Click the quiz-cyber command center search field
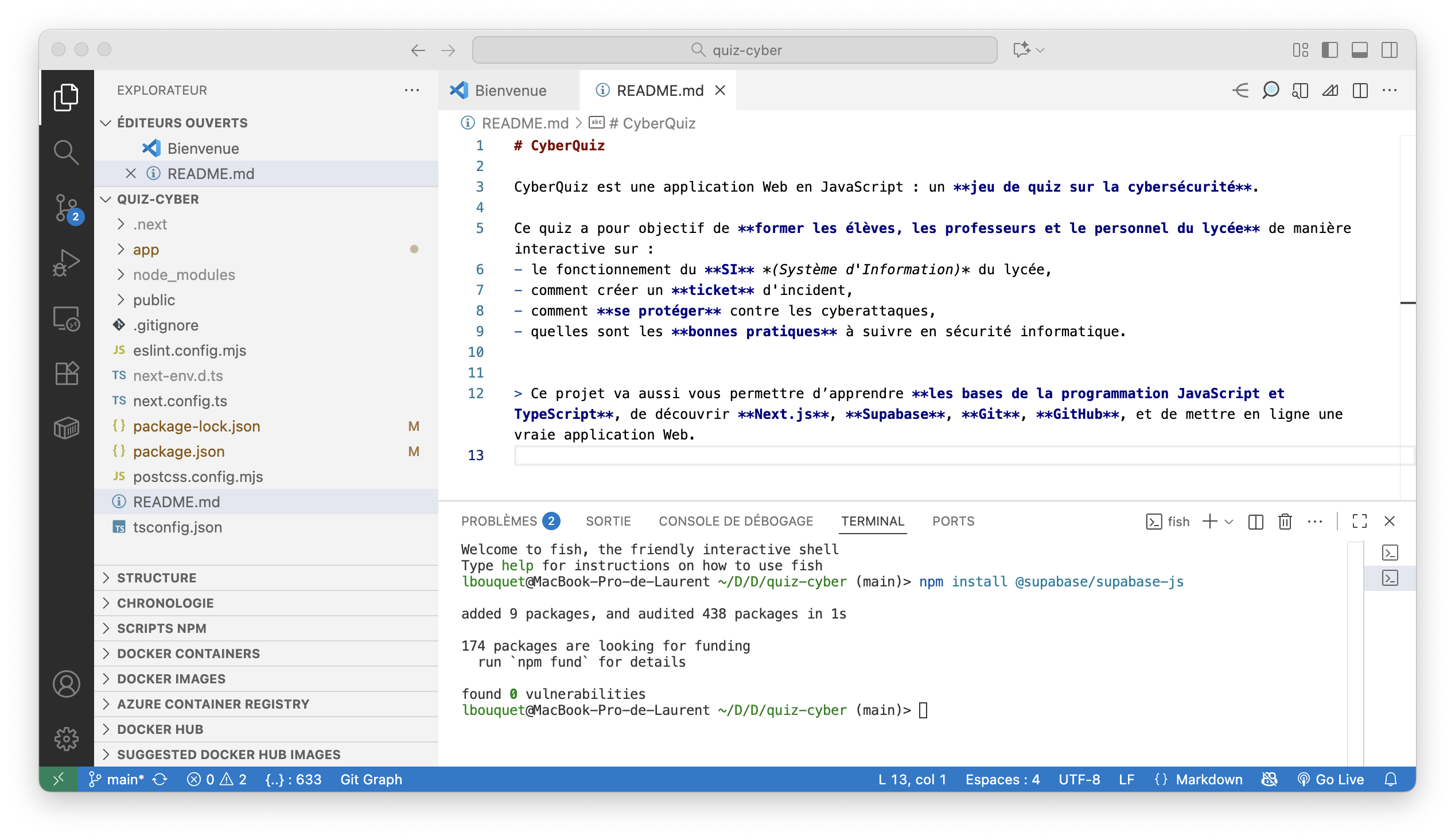 pos(735,50)
